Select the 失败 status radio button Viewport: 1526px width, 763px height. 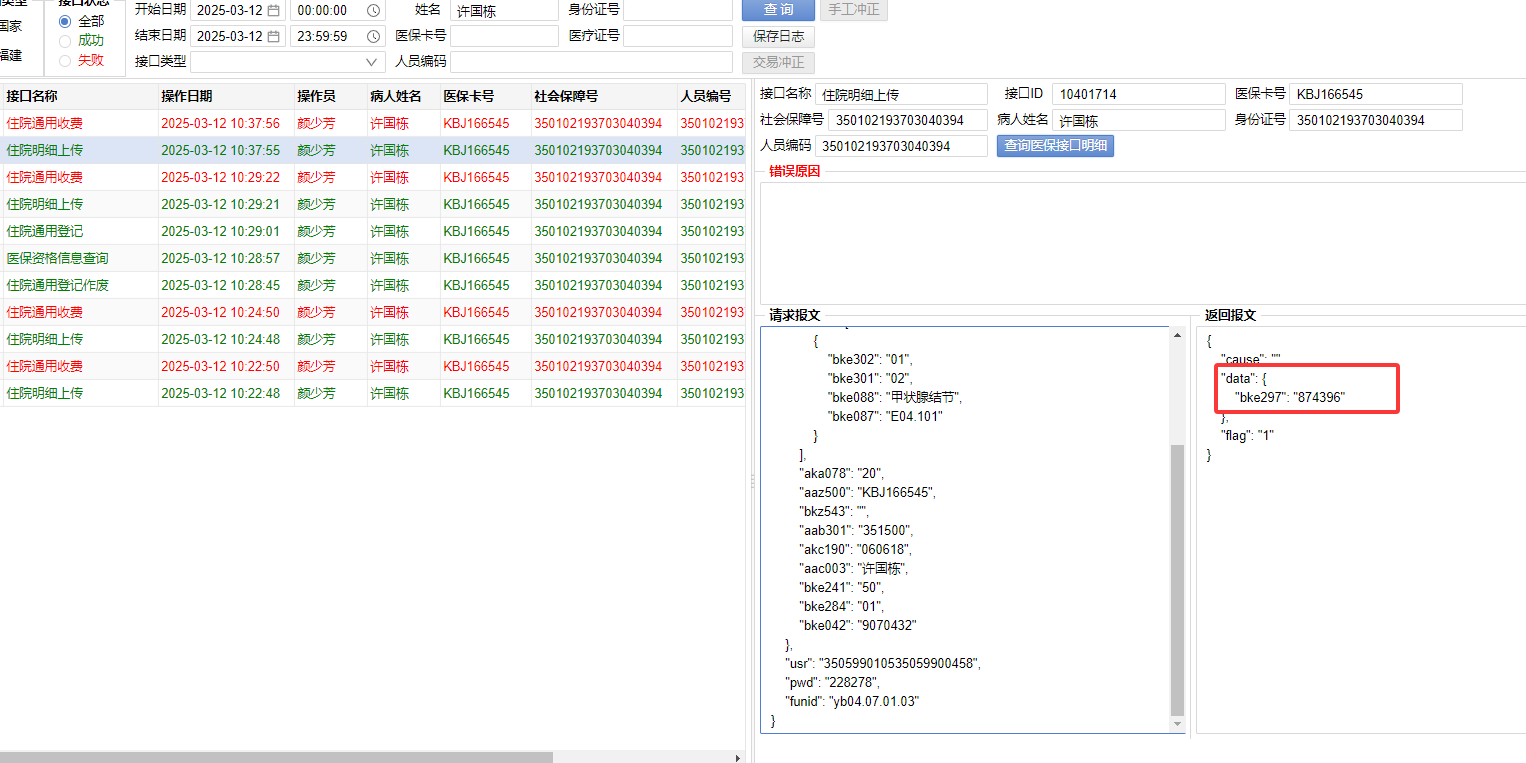(x=65, y=60)
